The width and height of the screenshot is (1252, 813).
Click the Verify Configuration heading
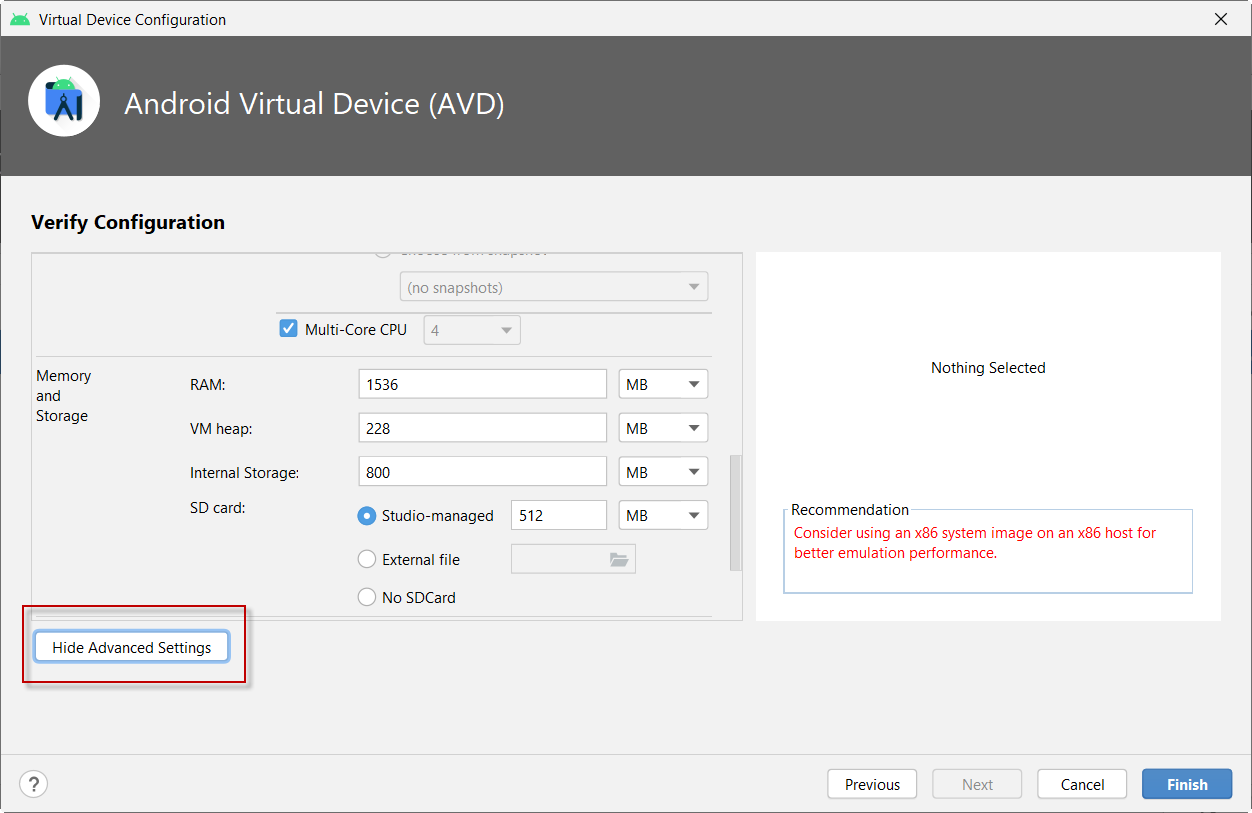click(128, 222)
